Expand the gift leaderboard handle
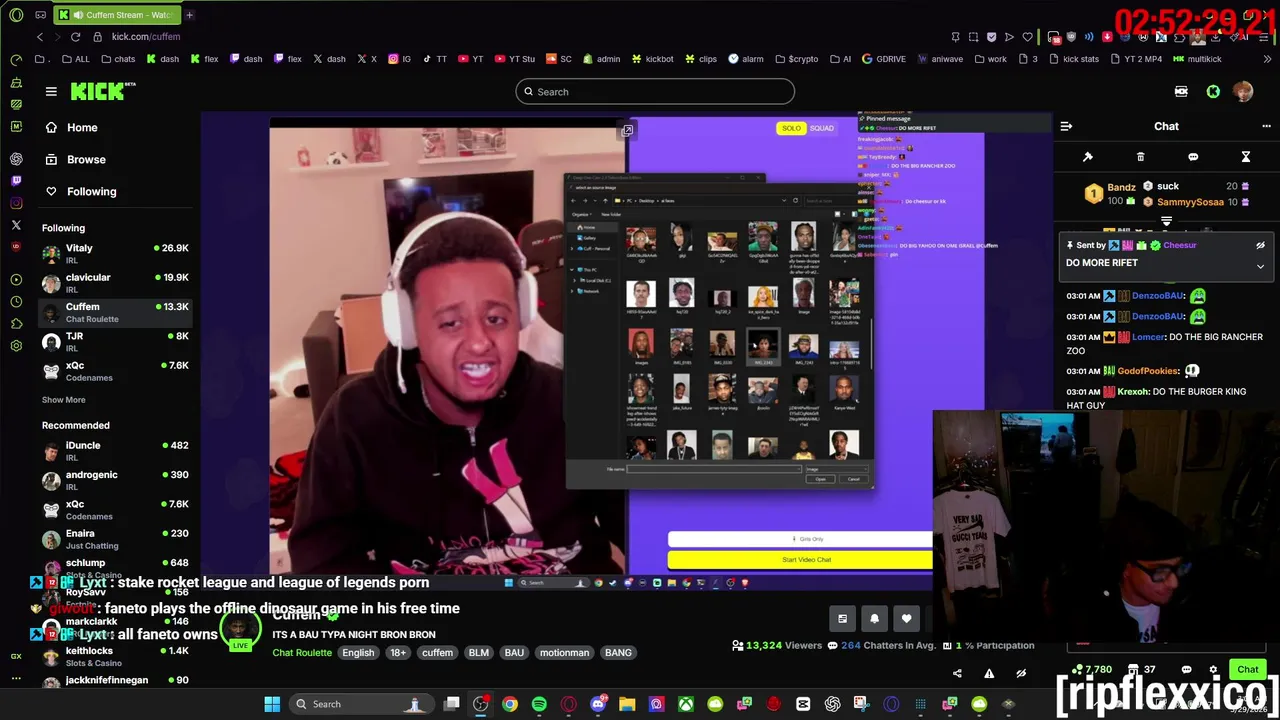 coord(1166,222)
